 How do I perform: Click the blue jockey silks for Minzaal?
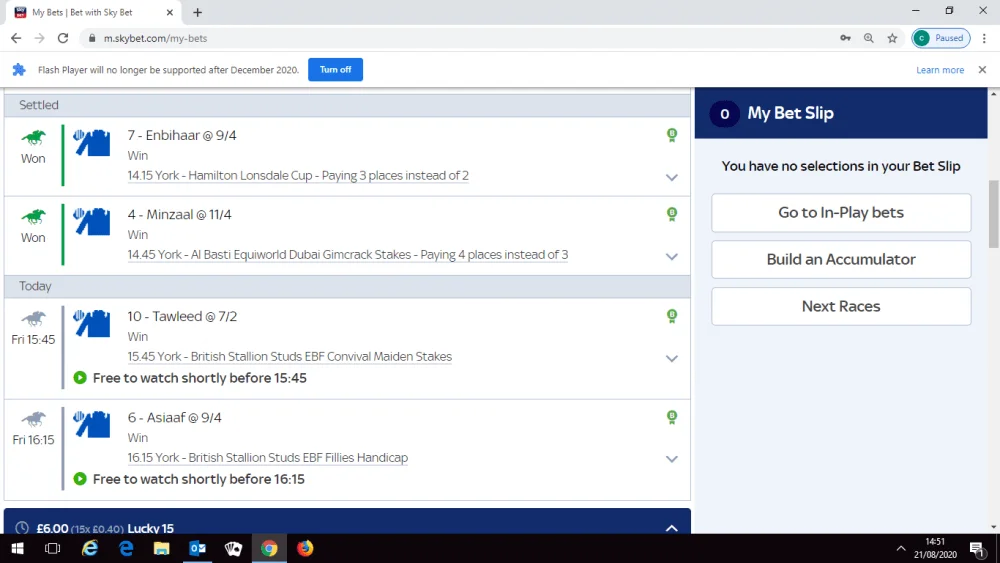[x=91, y=222]
